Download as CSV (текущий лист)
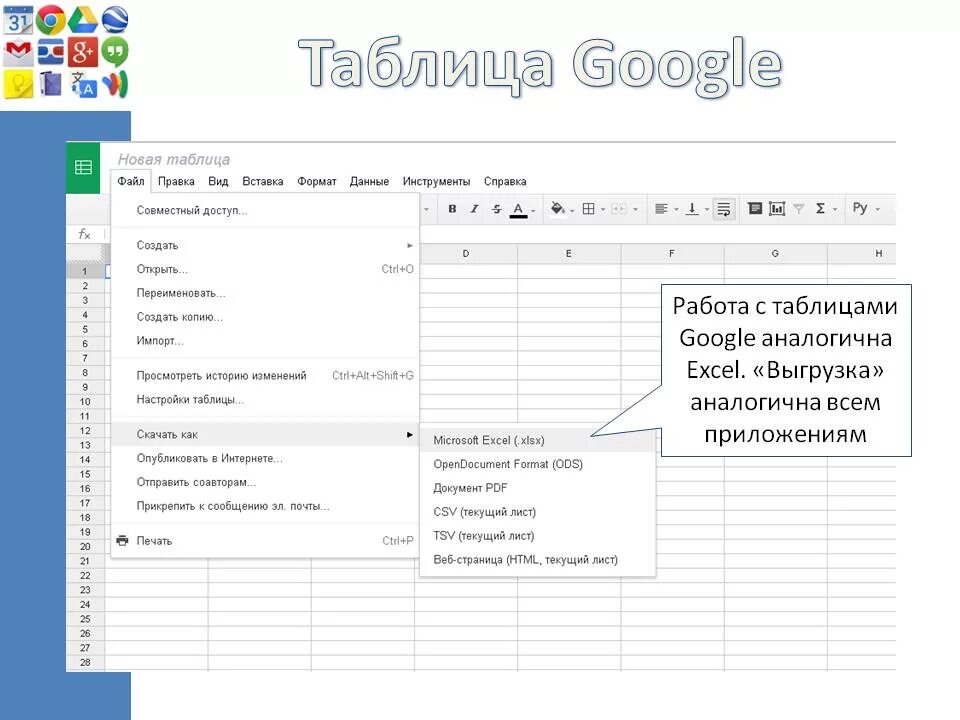 pos(538,512)
